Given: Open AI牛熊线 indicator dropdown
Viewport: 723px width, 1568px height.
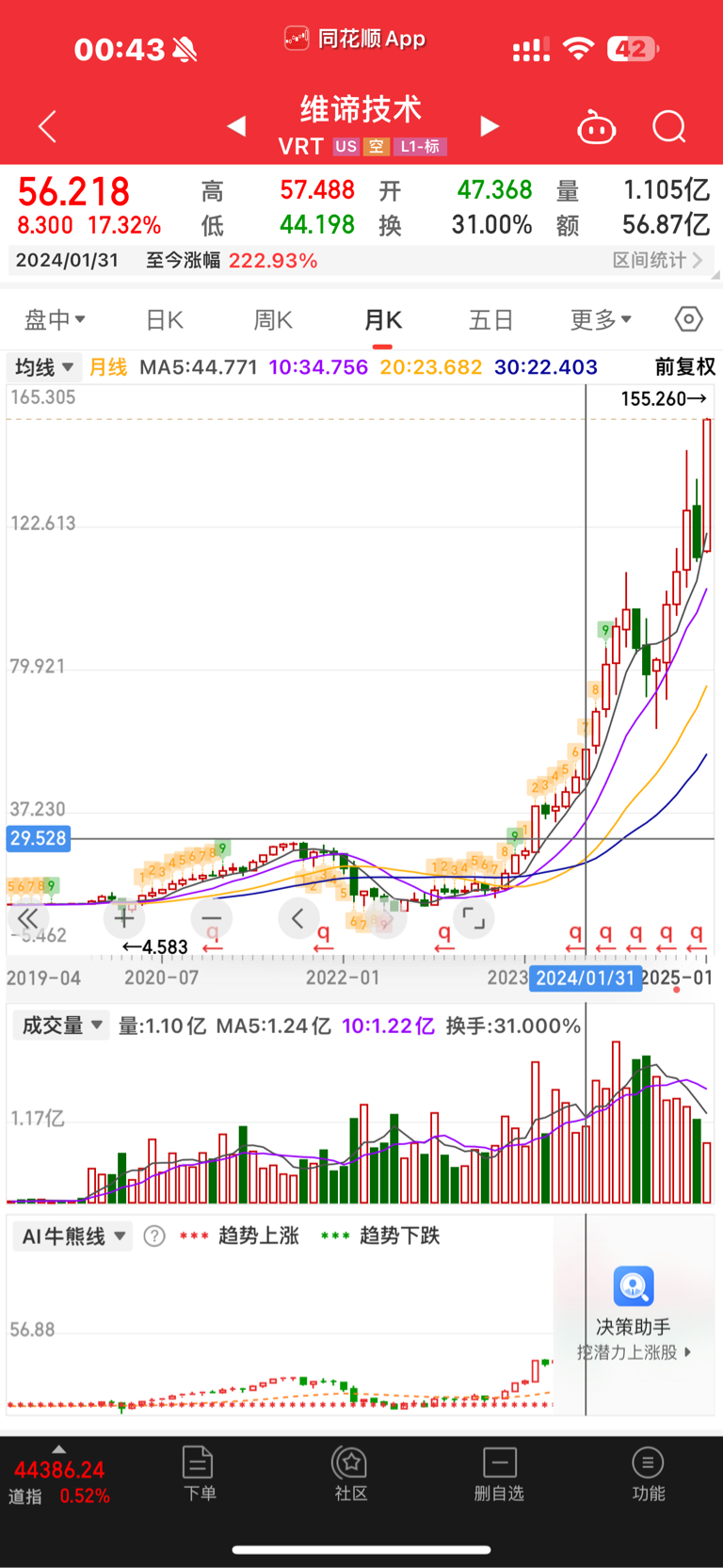Looking at the screenshot, I should point(73,1237).
